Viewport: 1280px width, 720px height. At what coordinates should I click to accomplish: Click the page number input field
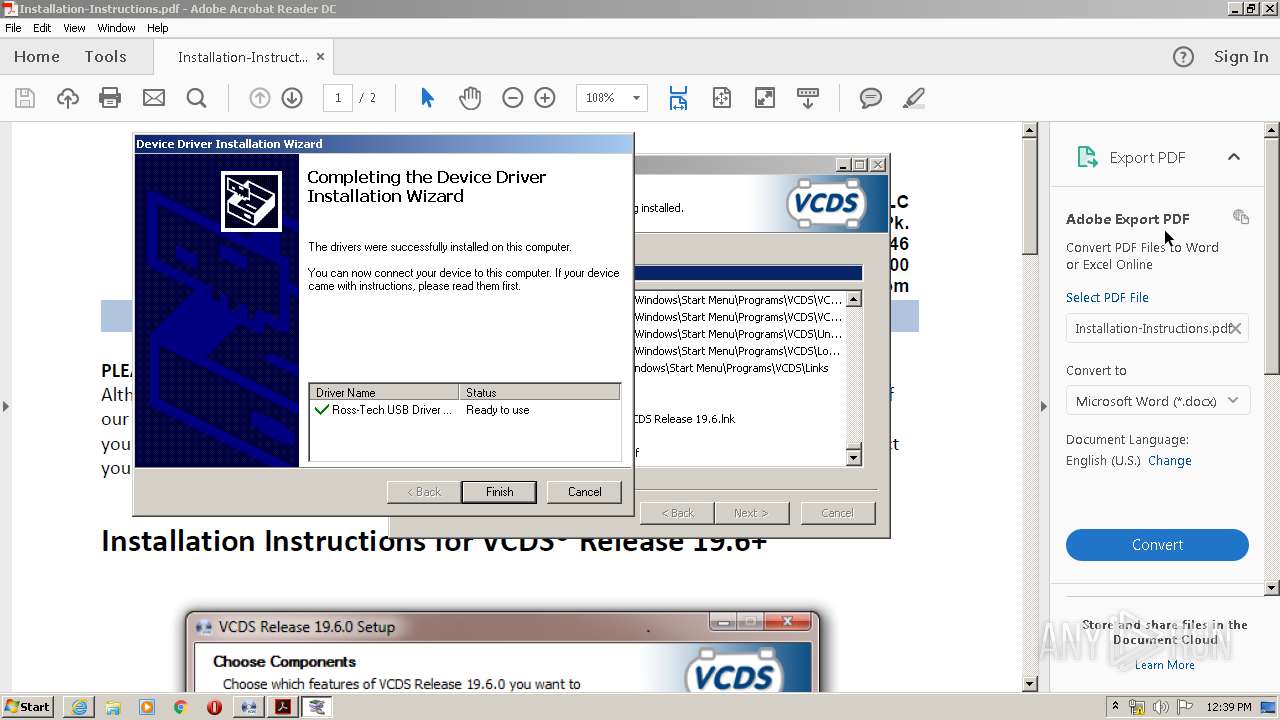pyautogui.click(x=338, y=98)
